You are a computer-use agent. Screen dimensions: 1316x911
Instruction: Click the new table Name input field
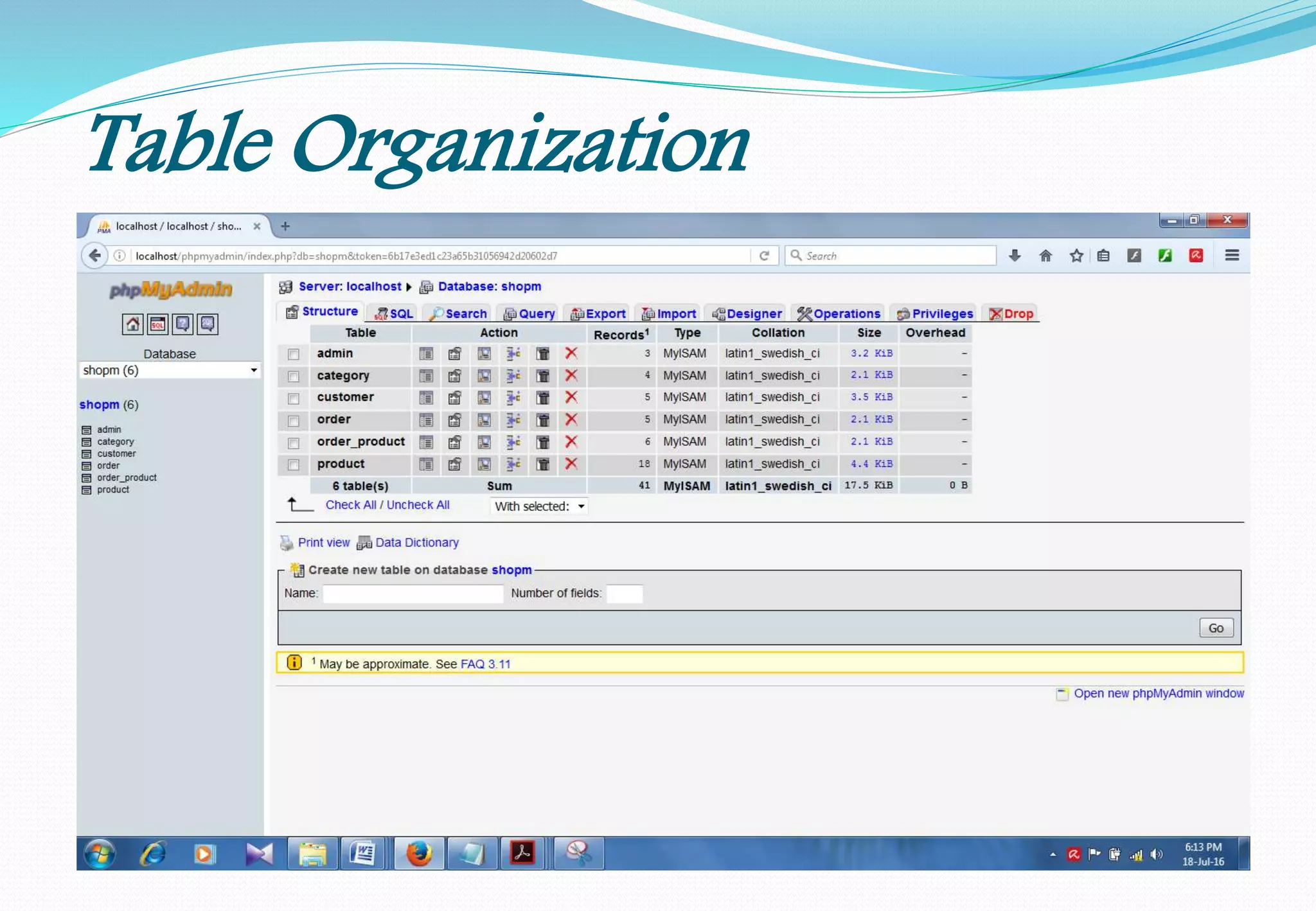coord(413,593)
